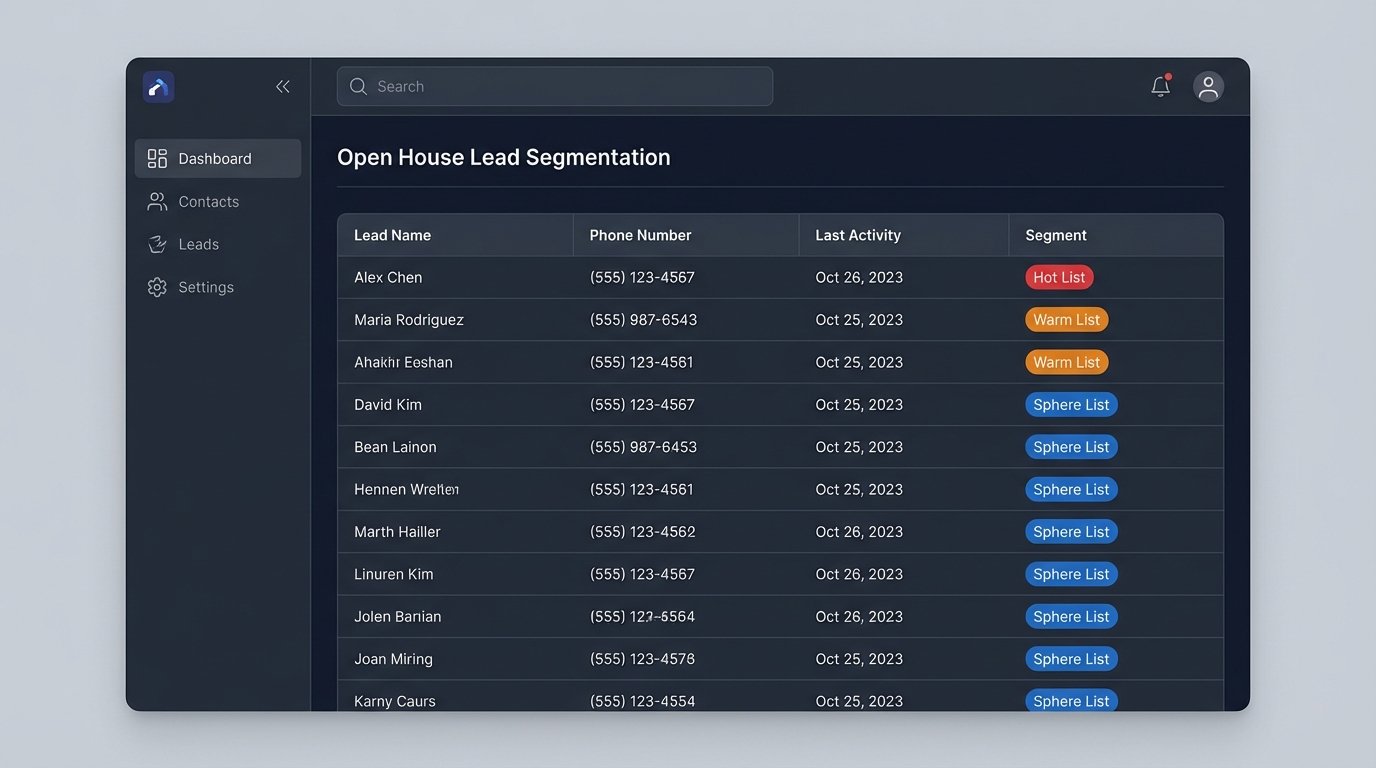Select the Leads menu item
Viewport: 1376px width, 768px height.
click(198, 244)
